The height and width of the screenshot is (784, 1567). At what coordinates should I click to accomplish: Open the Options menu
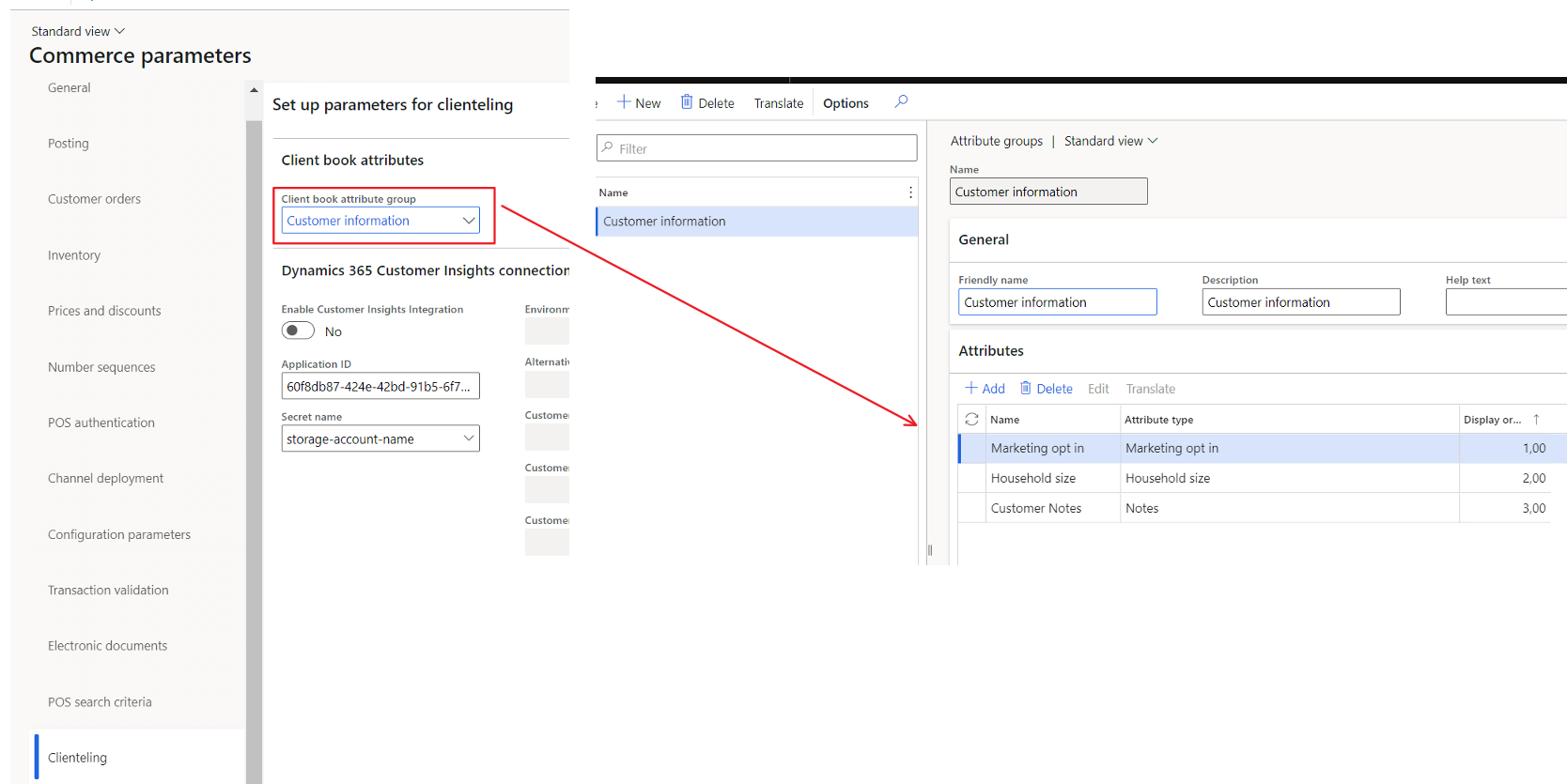click(x=846, y=103)
